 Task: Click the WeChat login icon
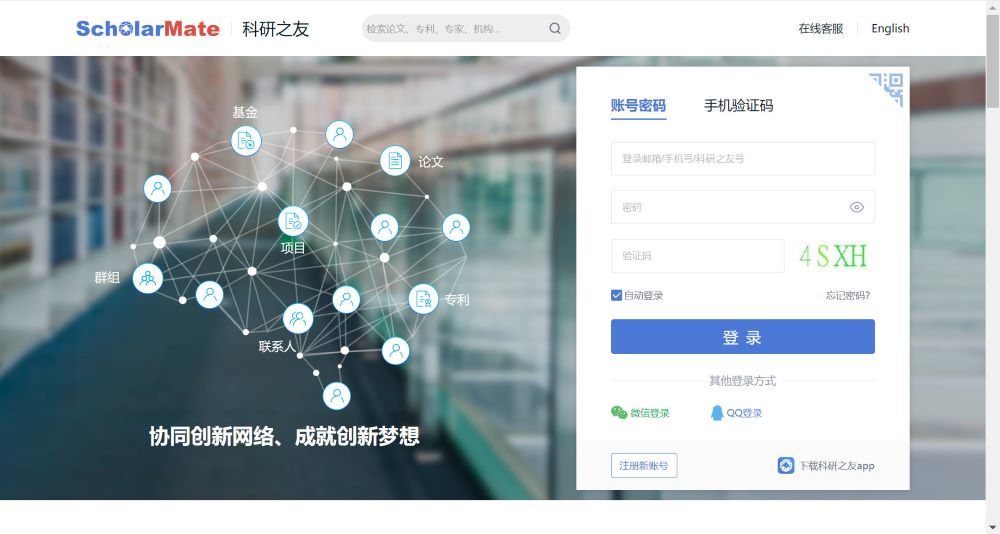pos(619,413)
